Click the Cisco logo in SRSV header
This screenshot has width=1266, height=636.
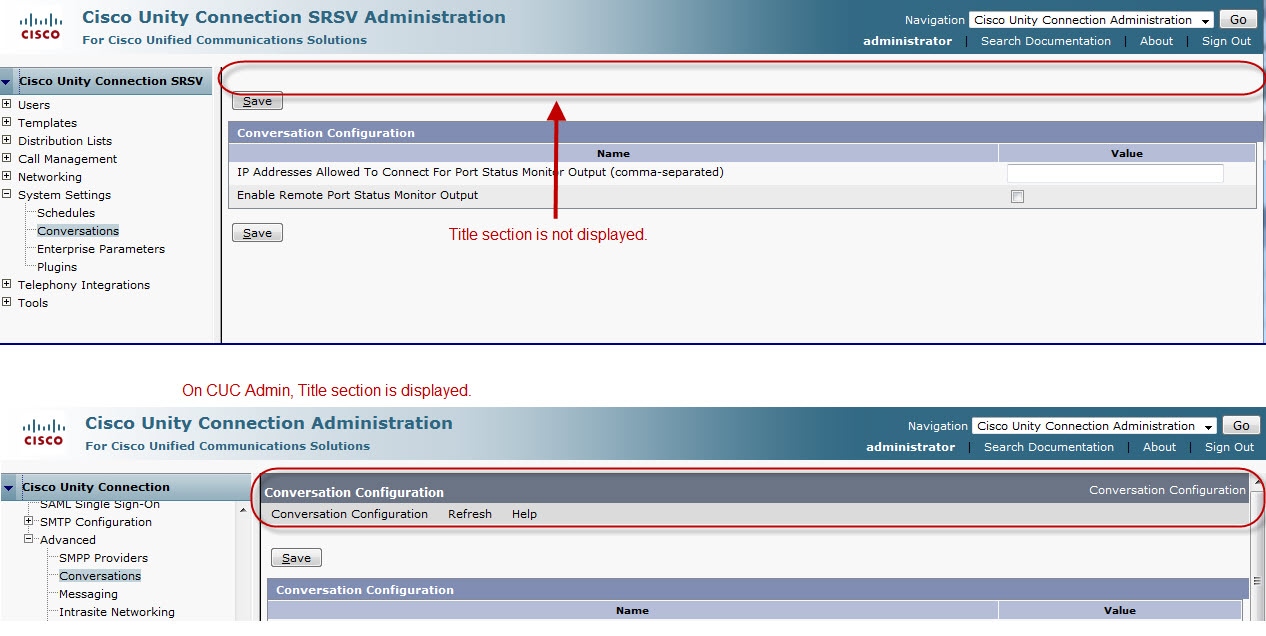pos(41,26)
